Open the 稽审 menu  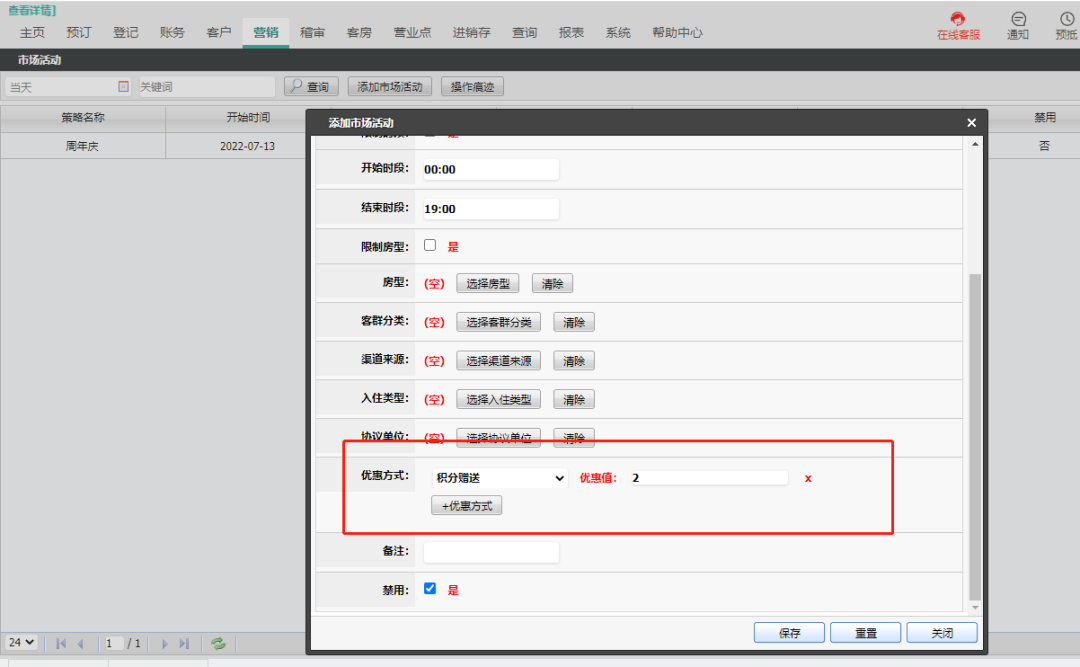tap(312, 32)
